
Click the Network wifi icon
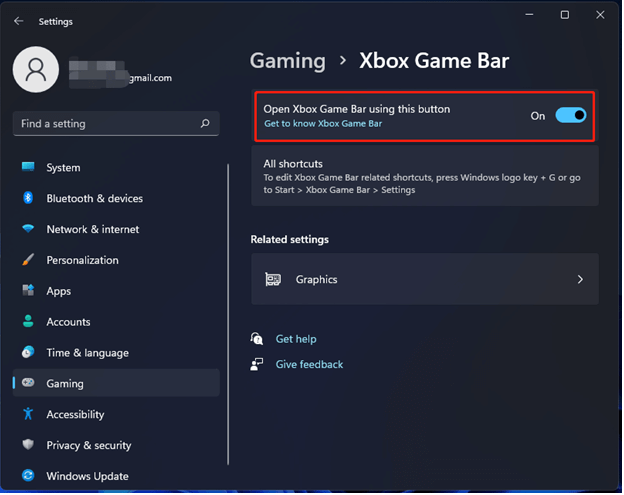coord(28,229)
